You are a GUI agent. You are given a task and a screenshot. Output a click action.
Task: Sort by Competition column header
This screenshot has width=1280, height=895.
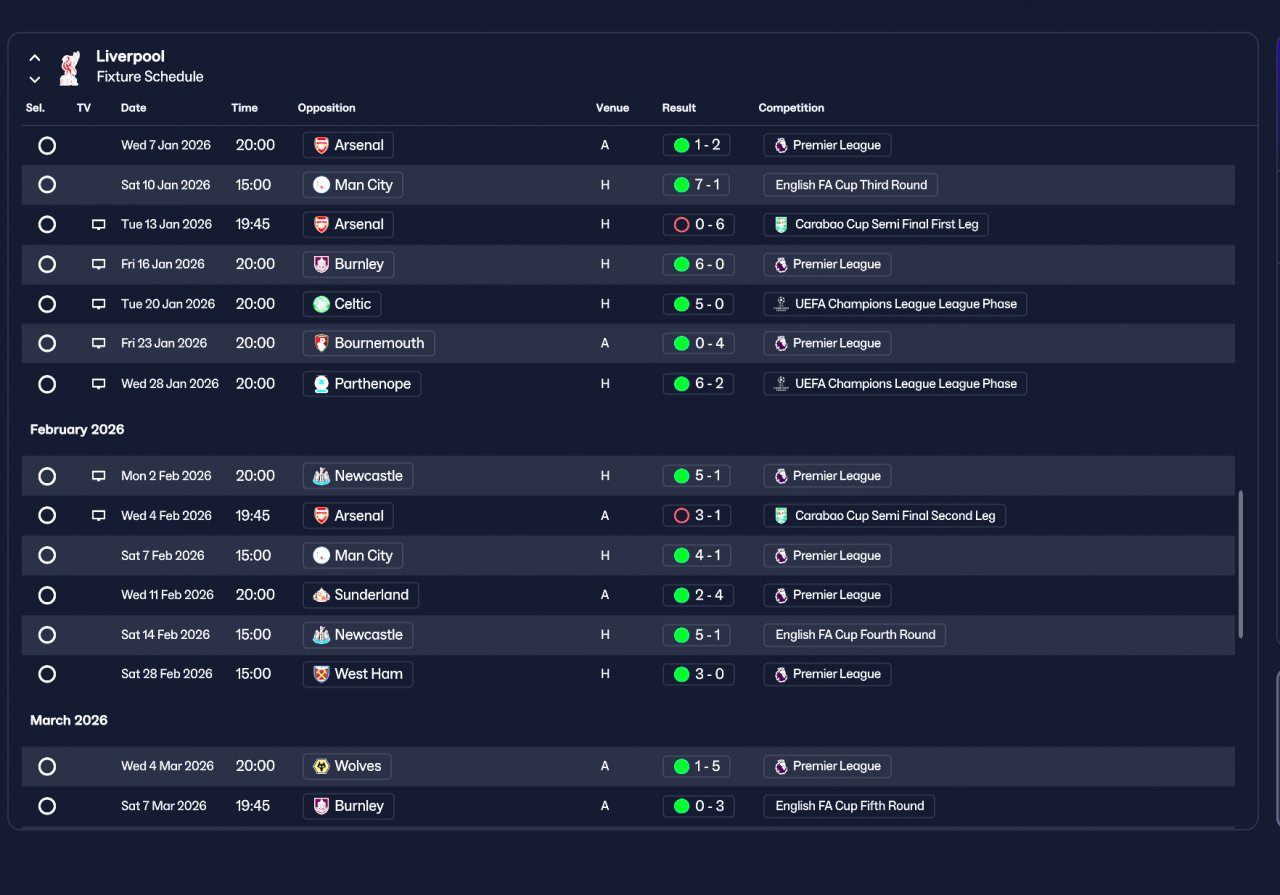(x=791, y=108)
